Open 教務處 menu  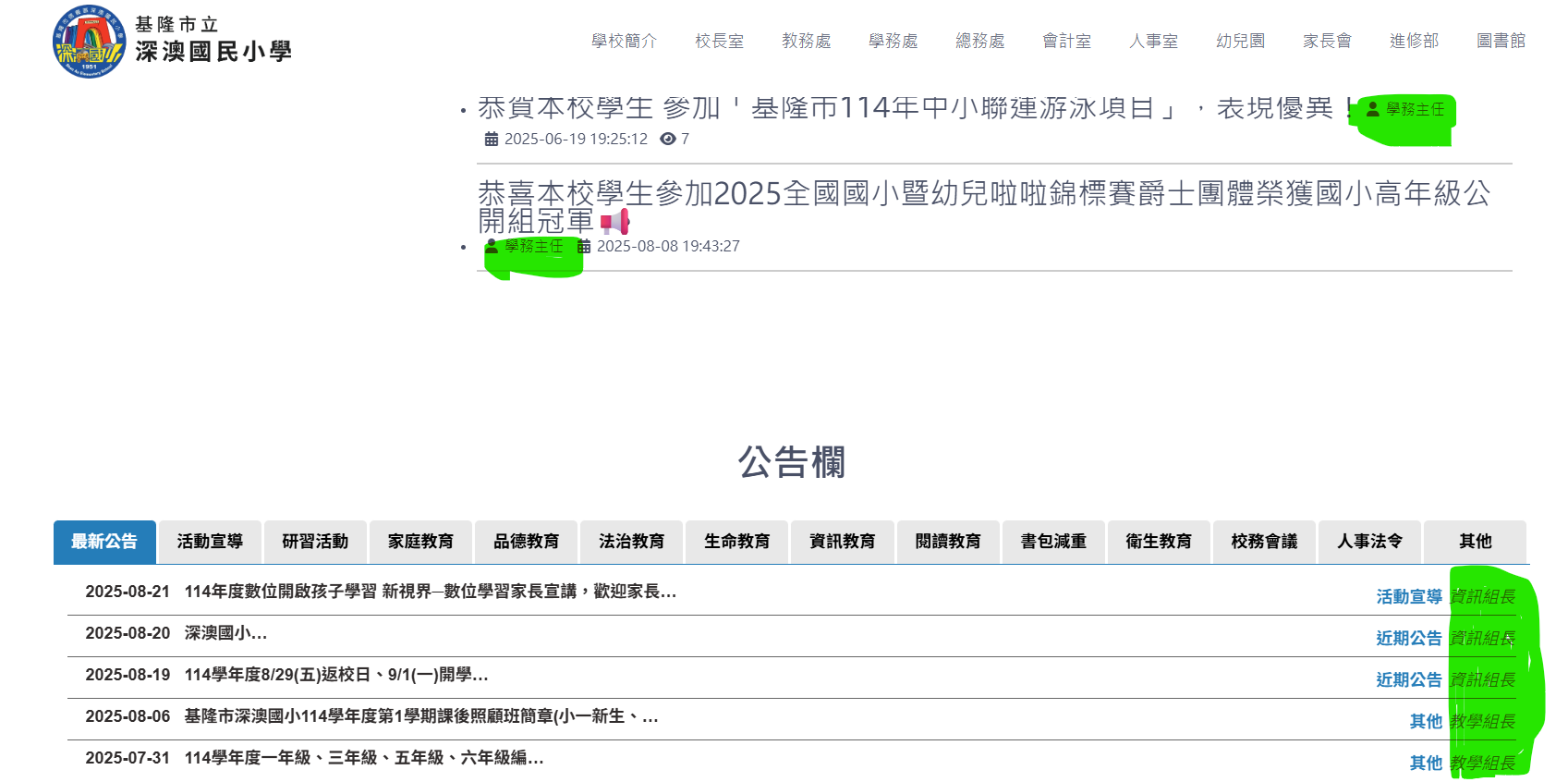[807, 41]
